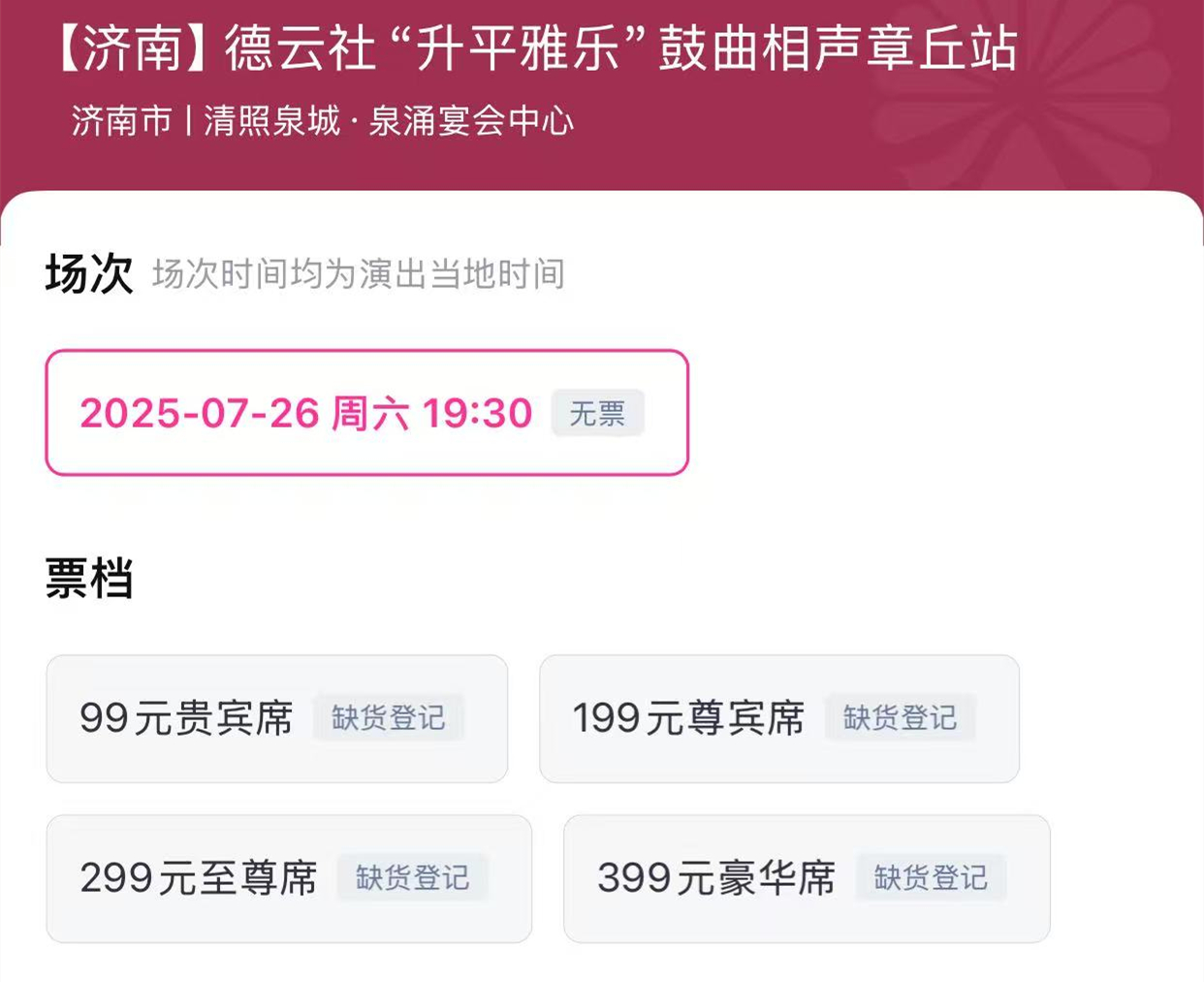Click empty space right of the session box
This screenshot has height=982, width=1204.
[921, 413]
